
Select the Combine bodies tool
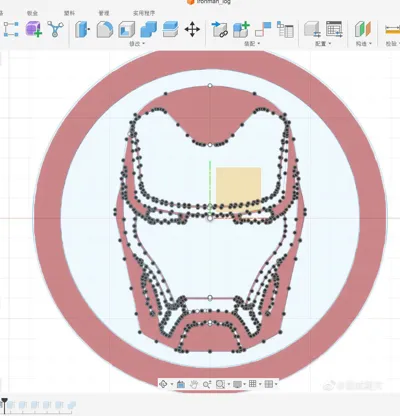coord(149,29)
